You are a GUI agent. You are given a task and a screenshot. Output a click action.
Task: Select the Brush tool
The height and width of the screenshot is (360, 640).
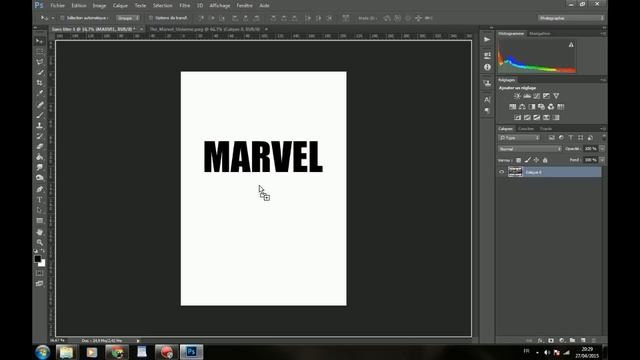(x=39, y=115)
